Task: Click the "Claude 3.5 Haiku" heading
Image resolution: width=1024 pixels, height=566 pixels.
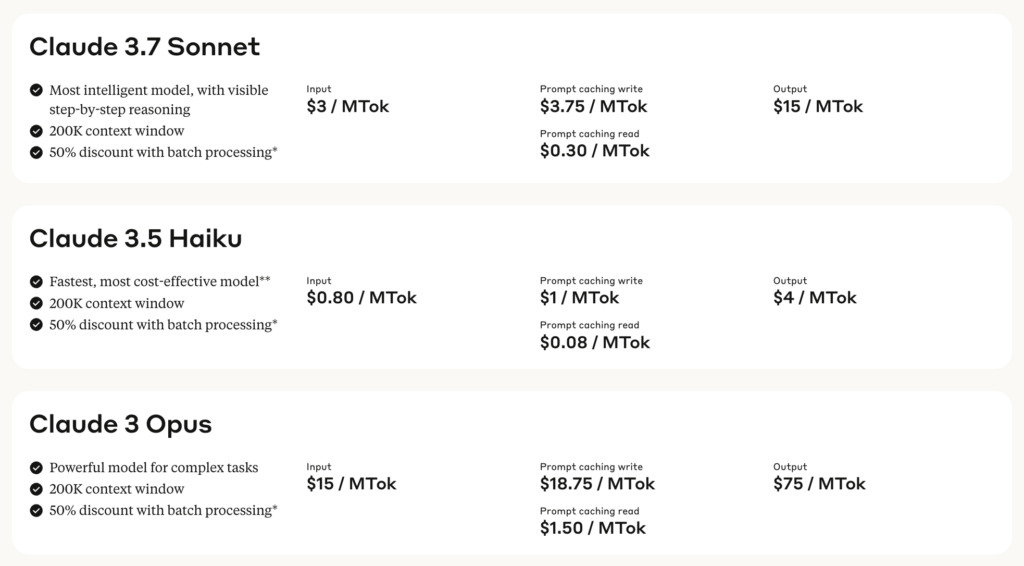Action: coord(135,238)
